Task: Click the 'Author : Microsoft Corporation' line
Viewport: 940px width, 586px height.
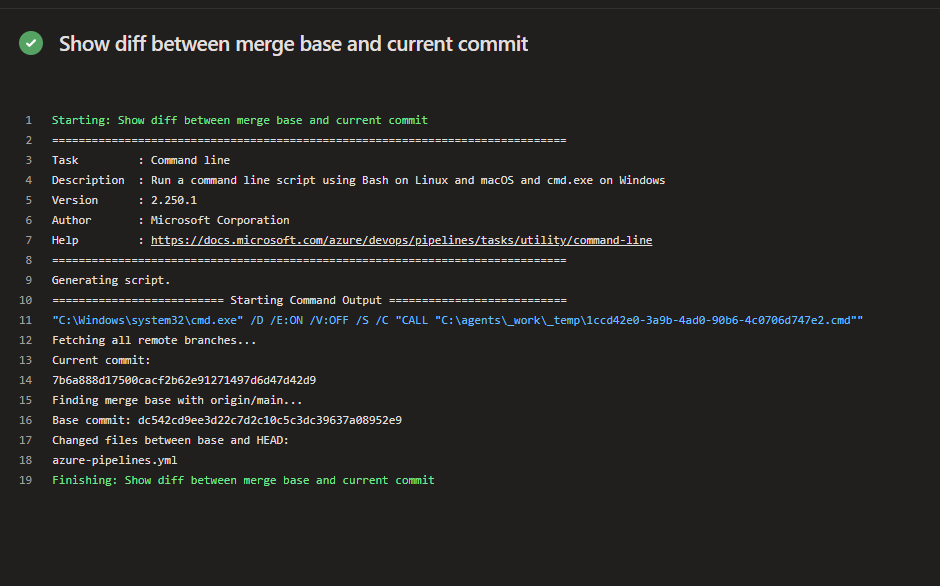Action: click(x=171, y=220)
